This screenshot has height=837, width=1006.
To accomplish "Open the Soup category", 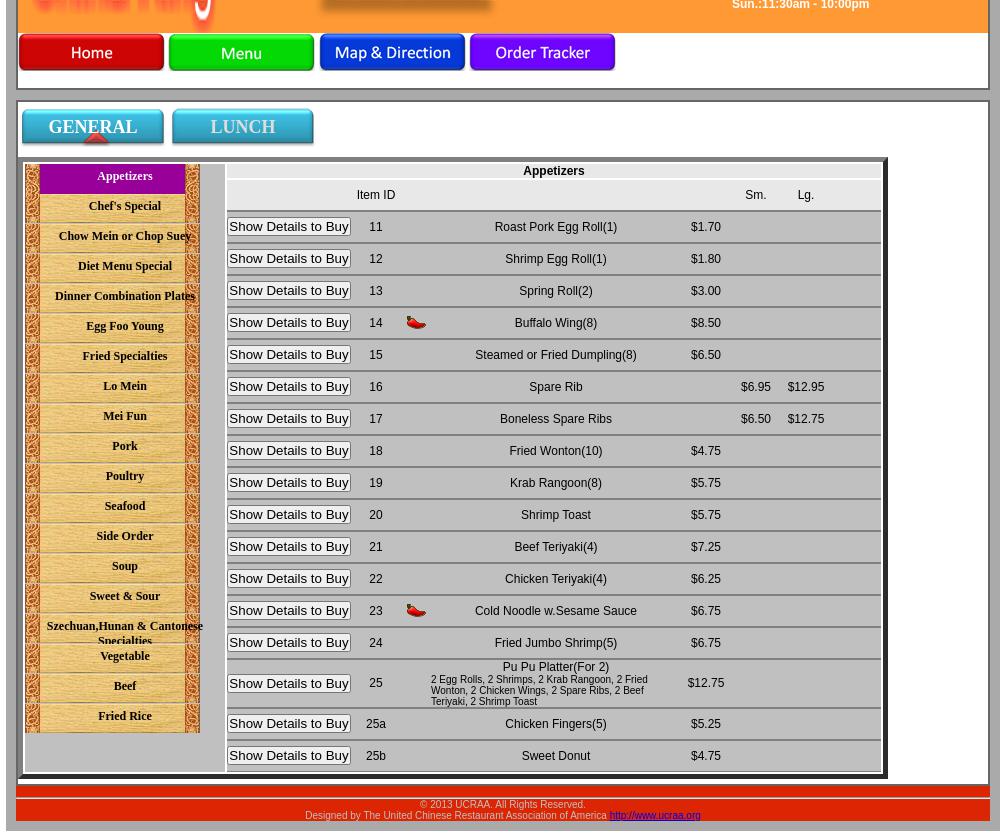I will click(124, 567).
